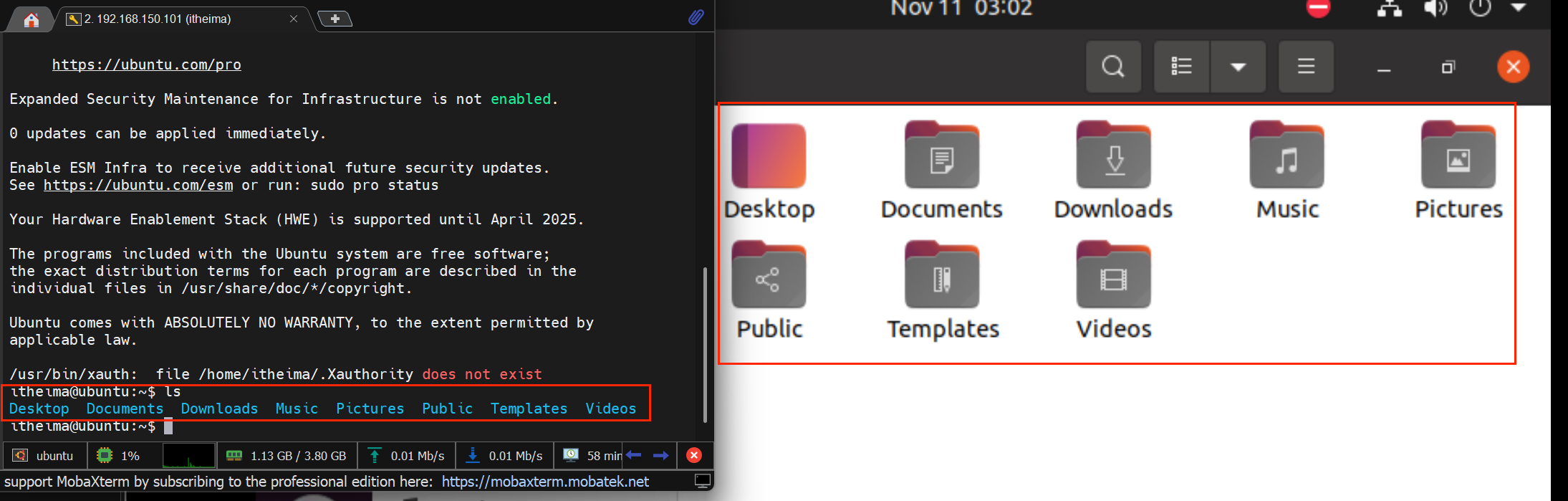Select the Desktop folder in Files
The height and width of the screenshot is (501, 1568).
[x=769, y=172]
